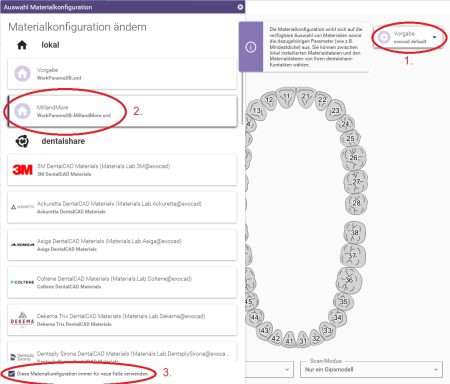Click the info icon in purple panel
Viewport: 450px width, 384px height.
pyautogui.click(x=251, y=47)
